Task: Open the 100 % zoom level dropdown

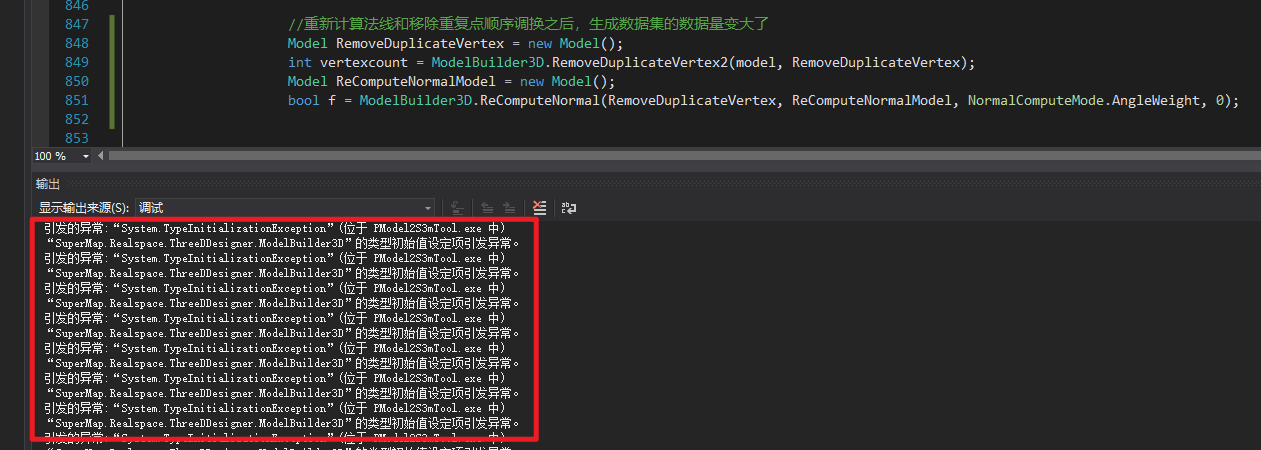Action: click(x=85, y=156)
